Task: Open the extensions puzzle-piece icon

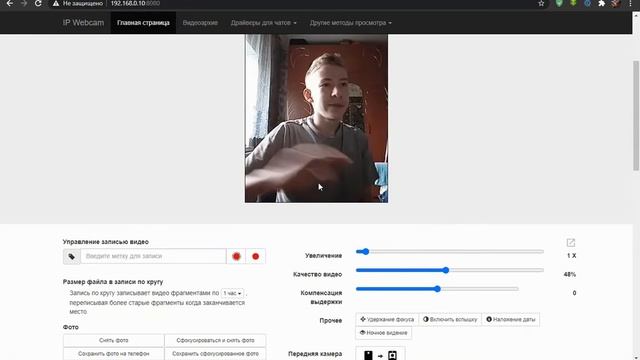Action: coord(601,3)
